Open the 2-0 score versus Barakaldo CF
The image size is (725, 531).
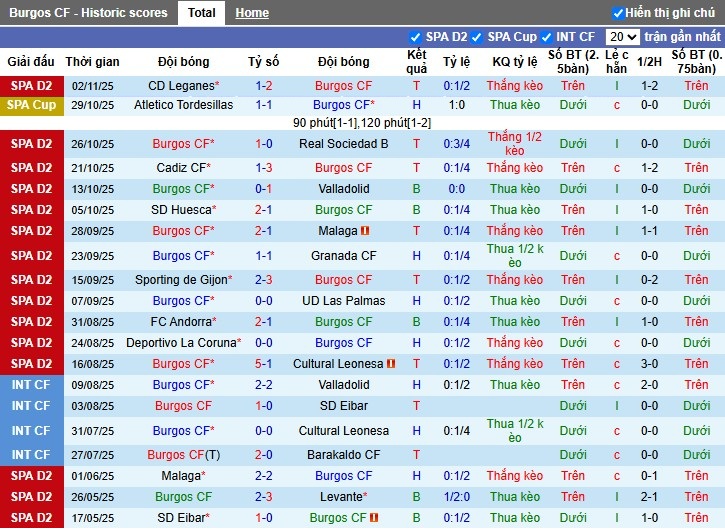pos(264,455)
